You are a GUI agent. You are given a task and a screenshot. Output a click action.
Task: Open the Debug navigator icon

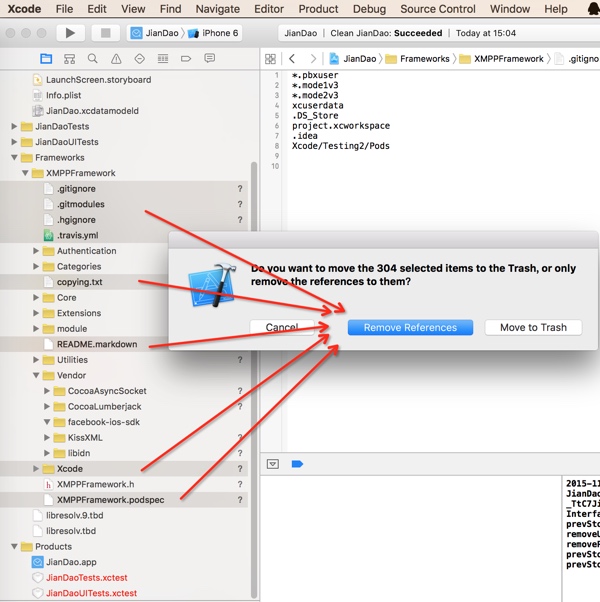163,58
